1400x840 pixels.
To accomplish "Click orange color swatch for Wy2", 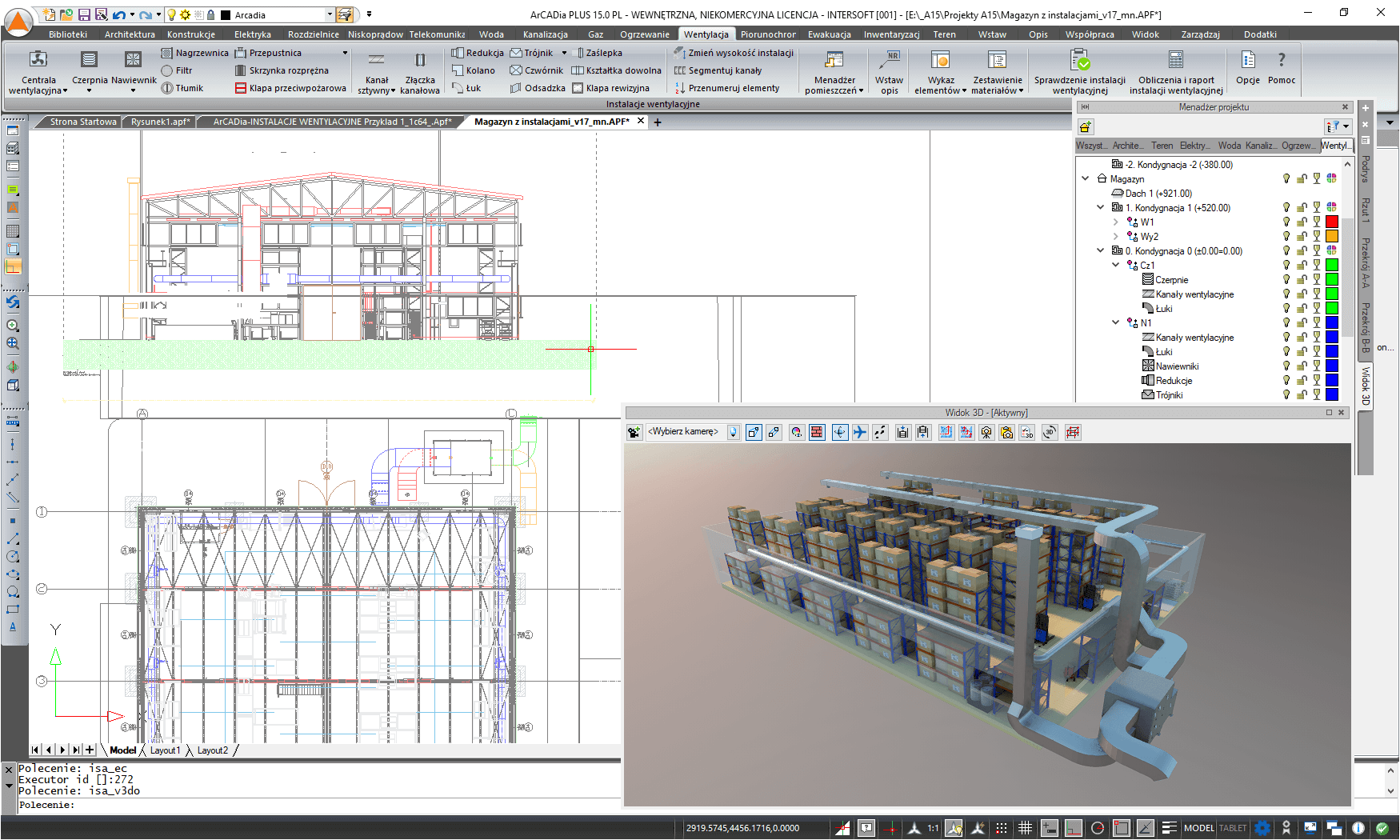I will point(1332,237).
